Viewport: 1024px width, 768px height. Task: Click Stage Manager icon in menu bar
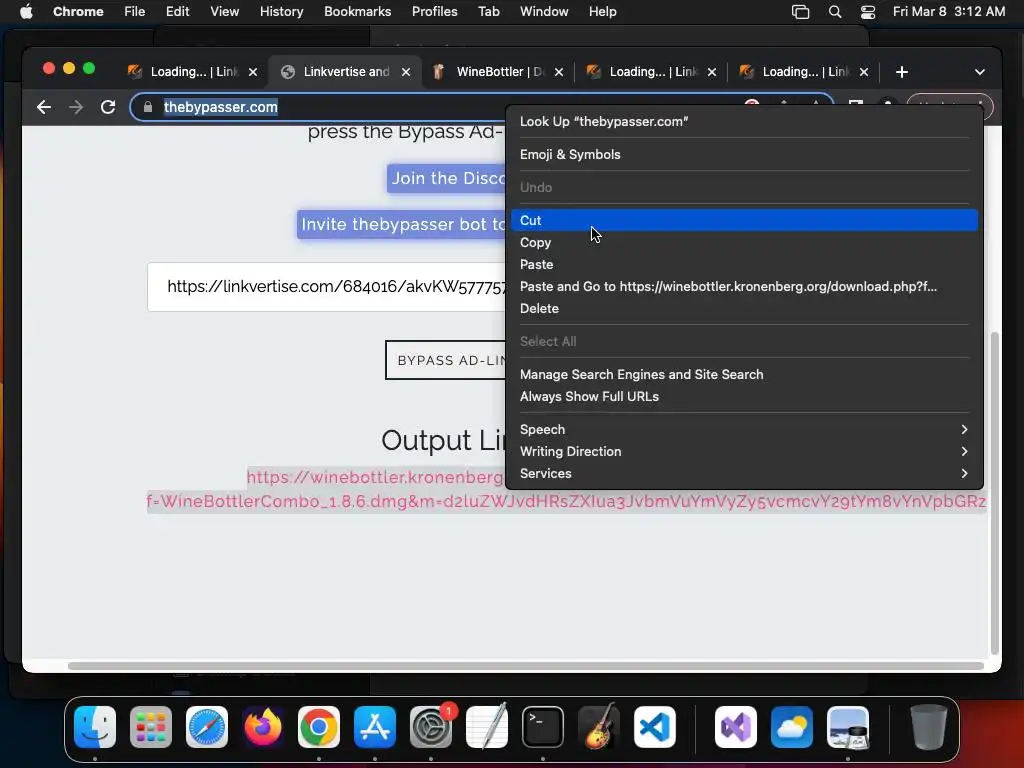[x=801, y=12]
